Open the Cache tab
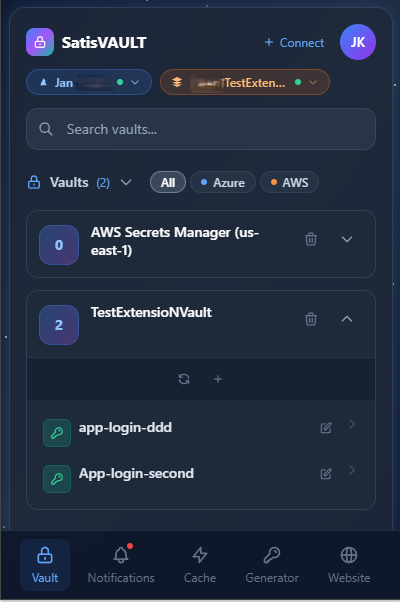This screenshot has height=602, width=400. point(200,565)
